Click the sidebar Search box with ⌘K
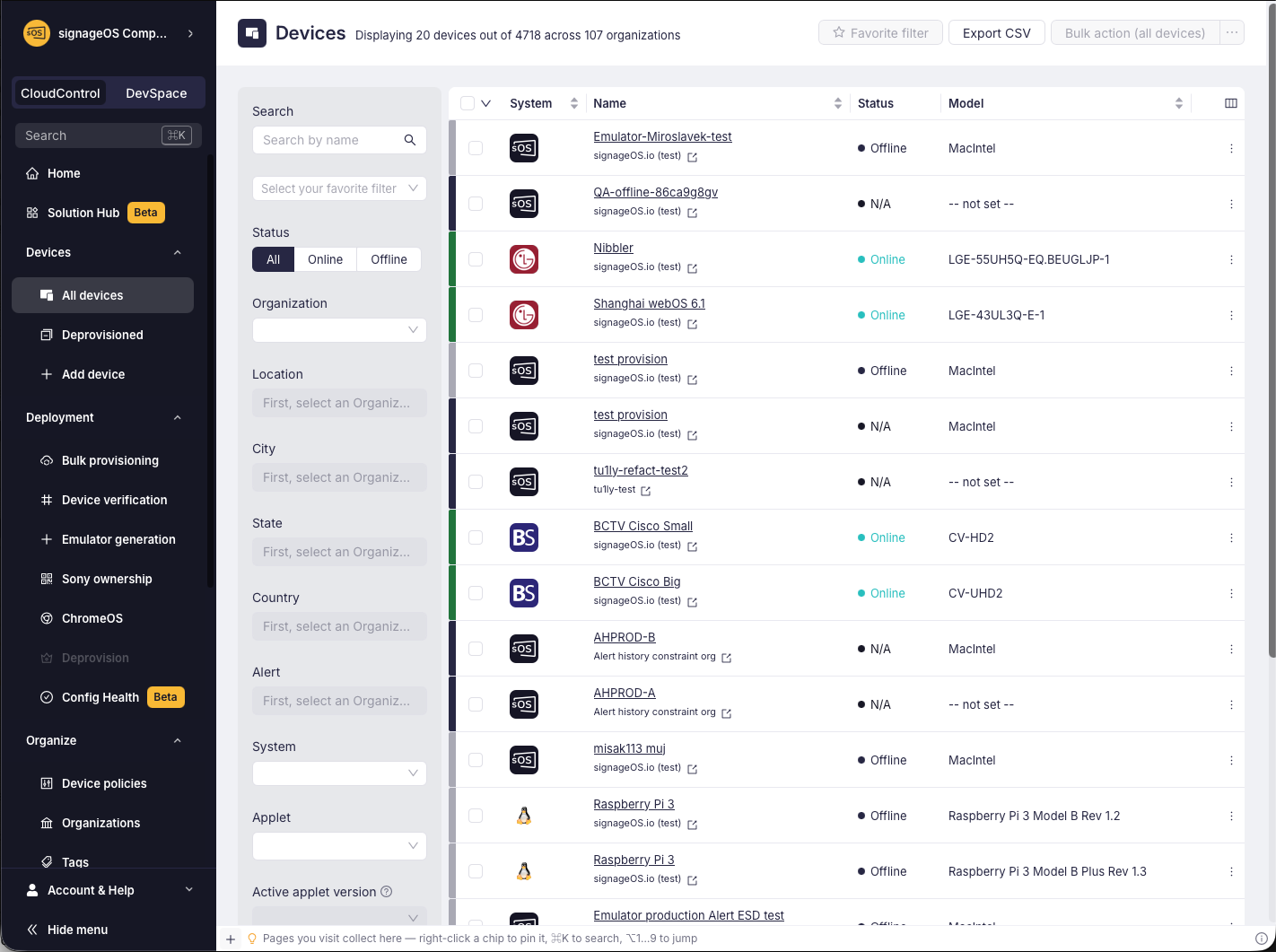Screen dimensions: 1276x952 coord(109,135)
